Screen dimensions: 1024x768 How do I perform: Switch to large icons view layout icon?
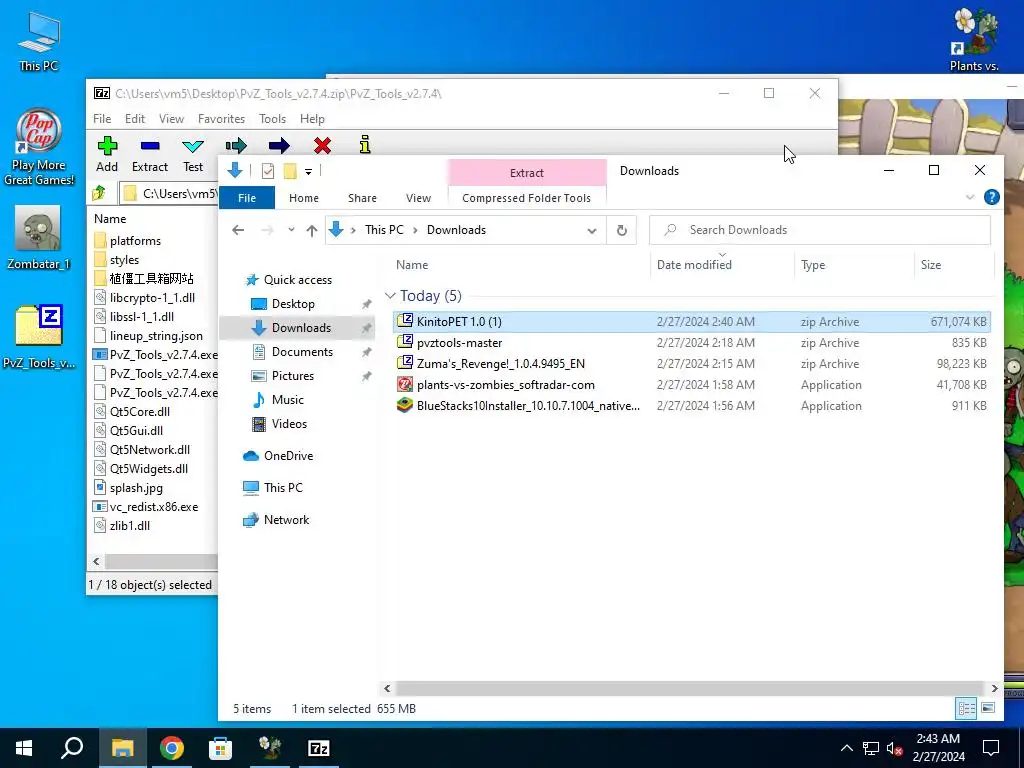988,708
